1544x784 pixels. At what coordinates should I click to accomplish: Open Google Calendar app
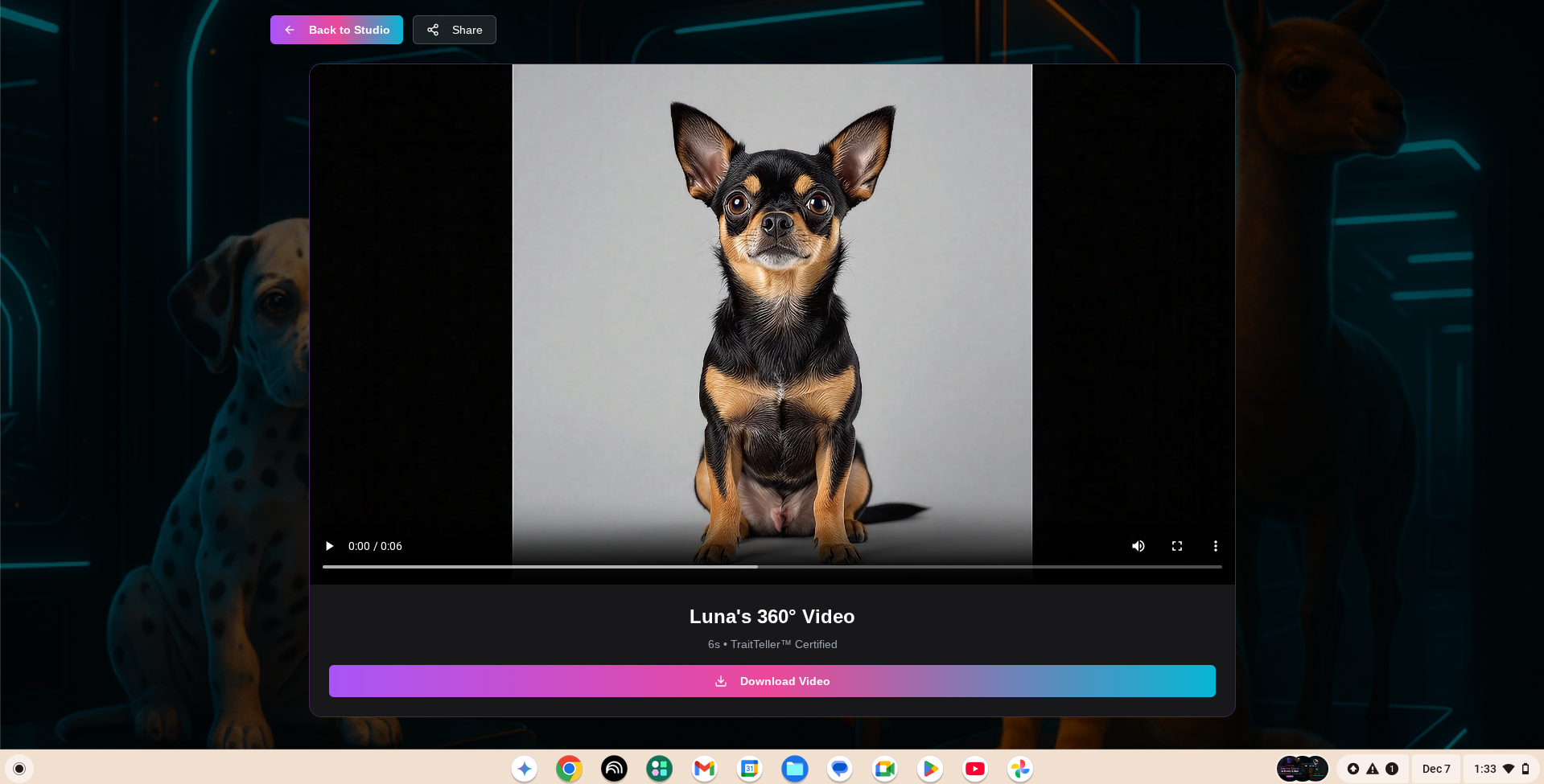click(749, 769)
